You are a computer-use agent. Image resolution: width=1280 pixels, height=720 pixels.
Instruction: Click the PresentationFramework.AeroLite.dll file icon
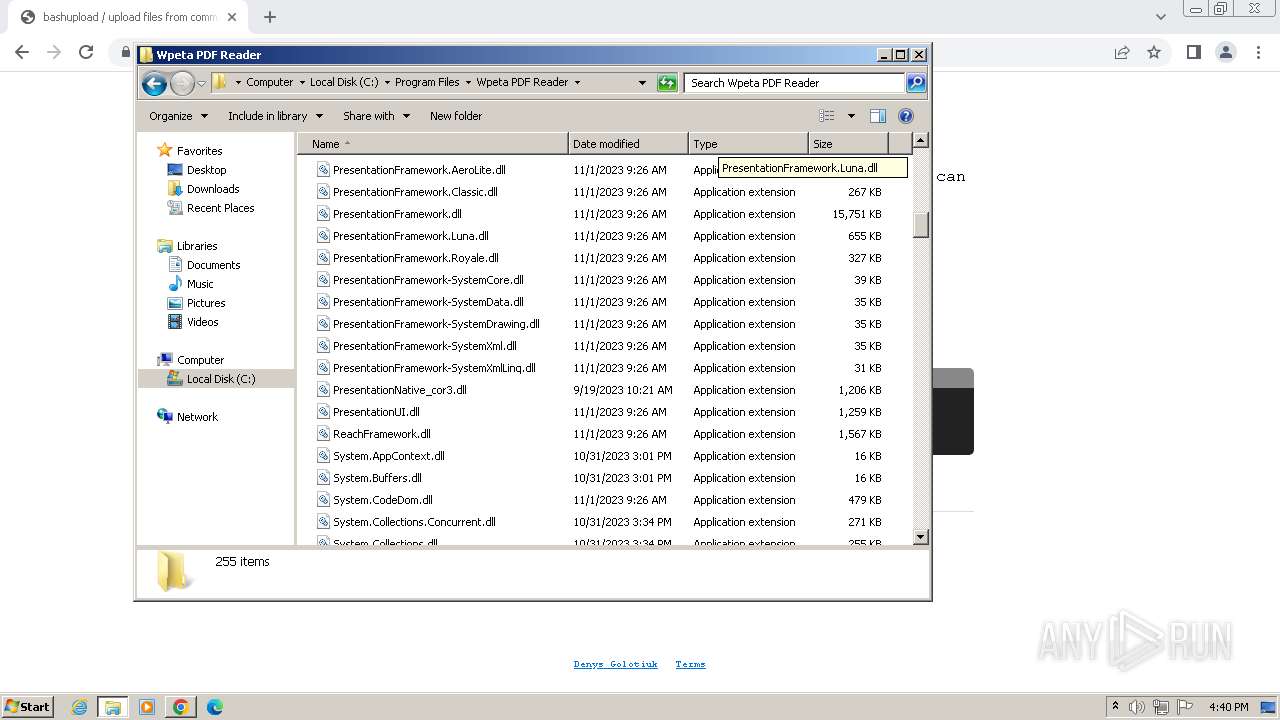(x=323, y=170)
